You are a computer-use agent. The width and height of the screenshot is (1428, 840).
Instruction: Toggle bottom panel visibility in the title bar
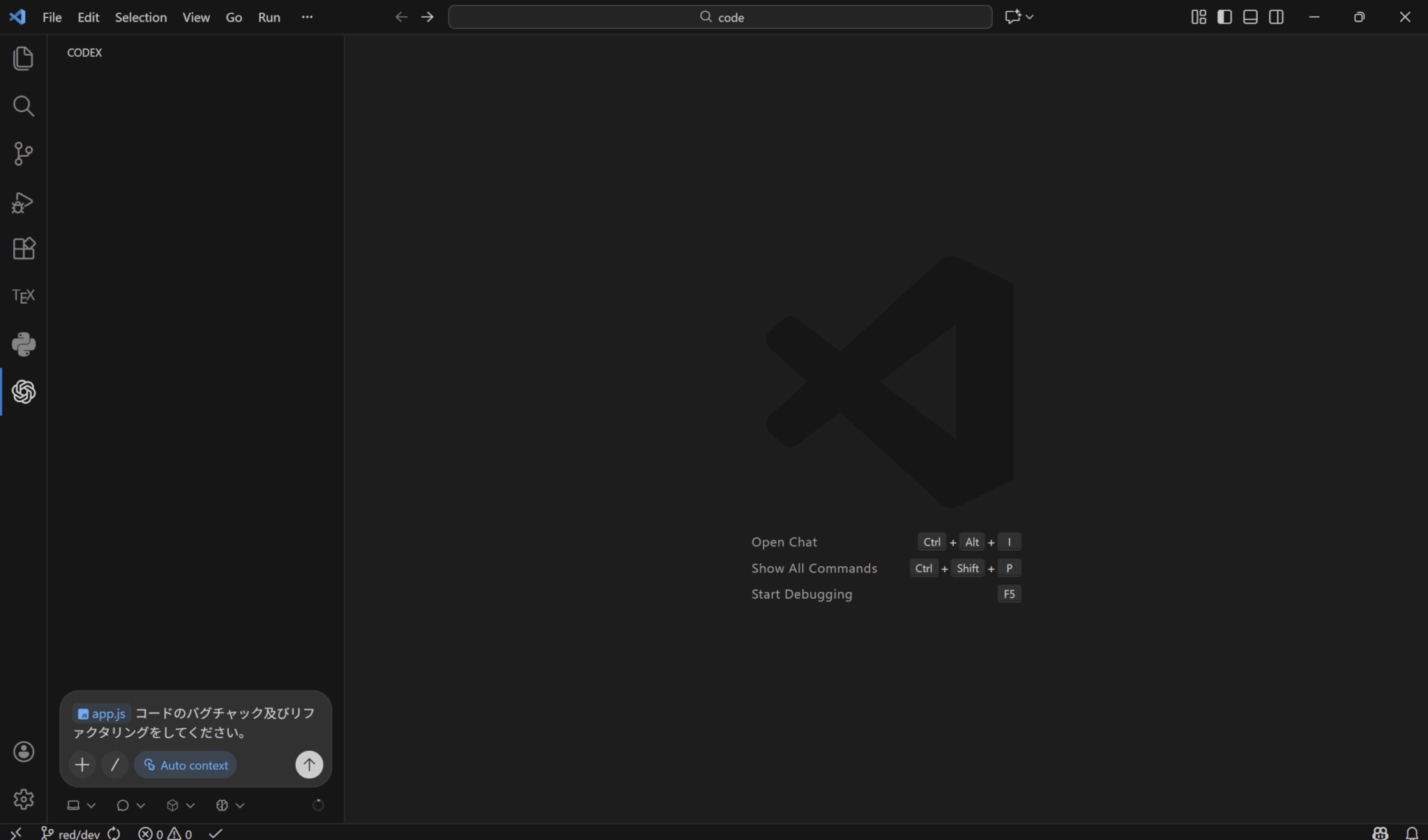pyautogui.click(x=1250, y=17)
